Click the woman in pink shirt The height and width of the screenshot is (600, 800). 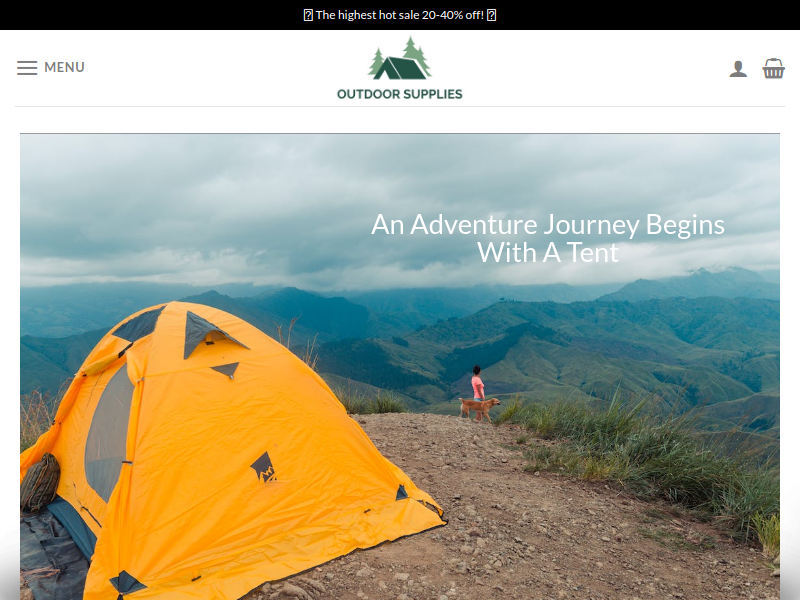pos(478,386)
